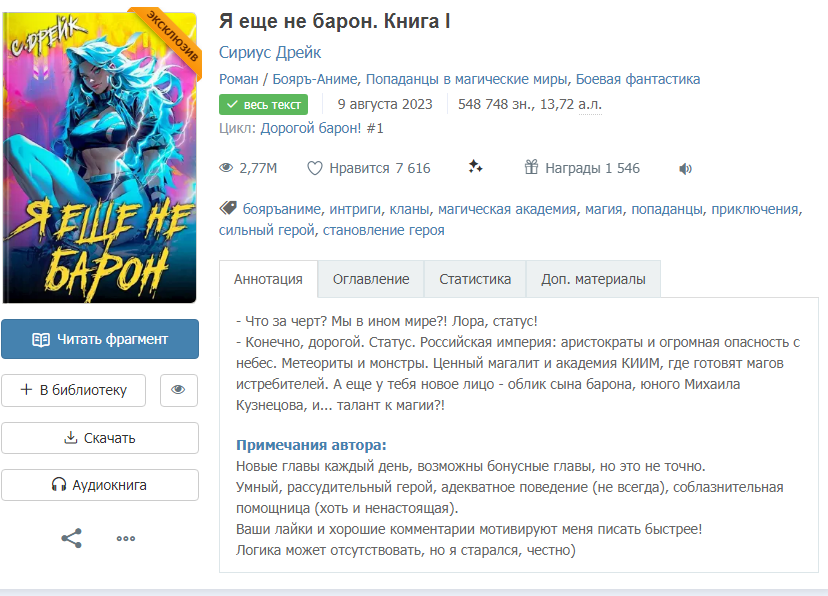Click the views eye counter 2,77М
This screenshot has height=596, width=828.
click(x=248, y=168)
